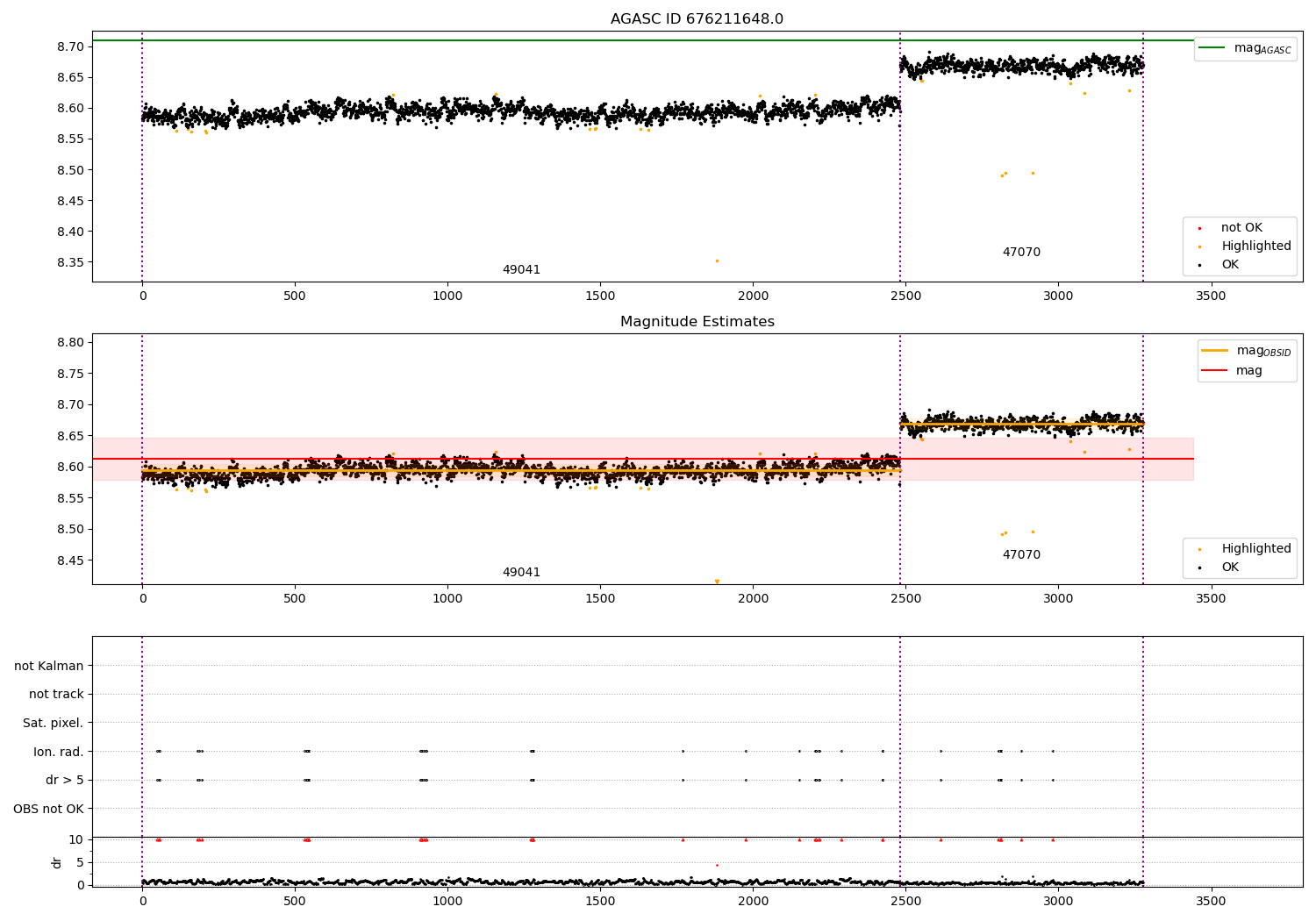Image resolution: width=1316 pixels, height=921 pixels.
Task: Click the "not OK" legend entry text
Action: [1241, 228]
